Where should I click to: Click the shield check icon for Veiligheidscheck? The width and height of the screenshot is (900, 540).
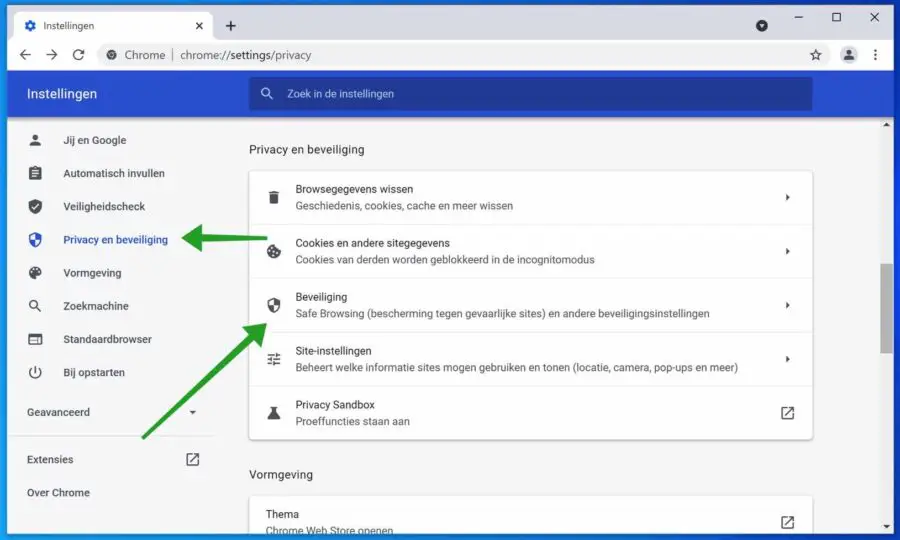pos(35,207)
